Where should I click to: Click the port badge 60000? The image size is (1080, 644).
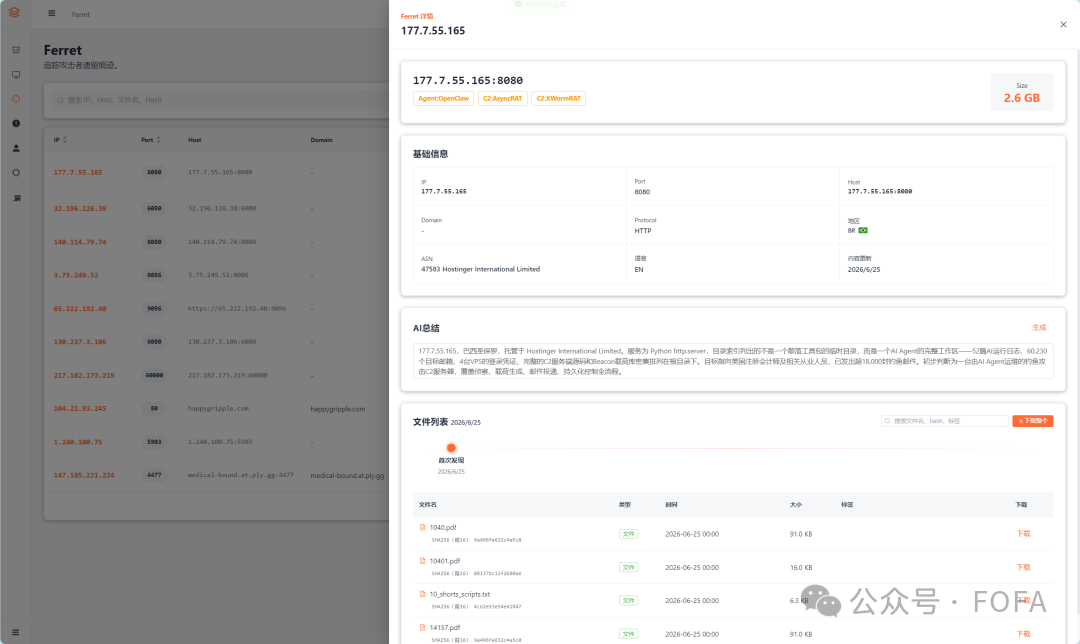tap(154, 375)
